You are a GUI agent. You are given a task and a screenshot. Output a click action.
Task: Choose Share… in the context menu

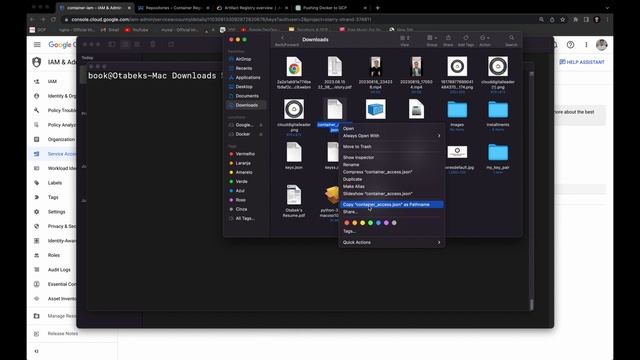[391, 212]
